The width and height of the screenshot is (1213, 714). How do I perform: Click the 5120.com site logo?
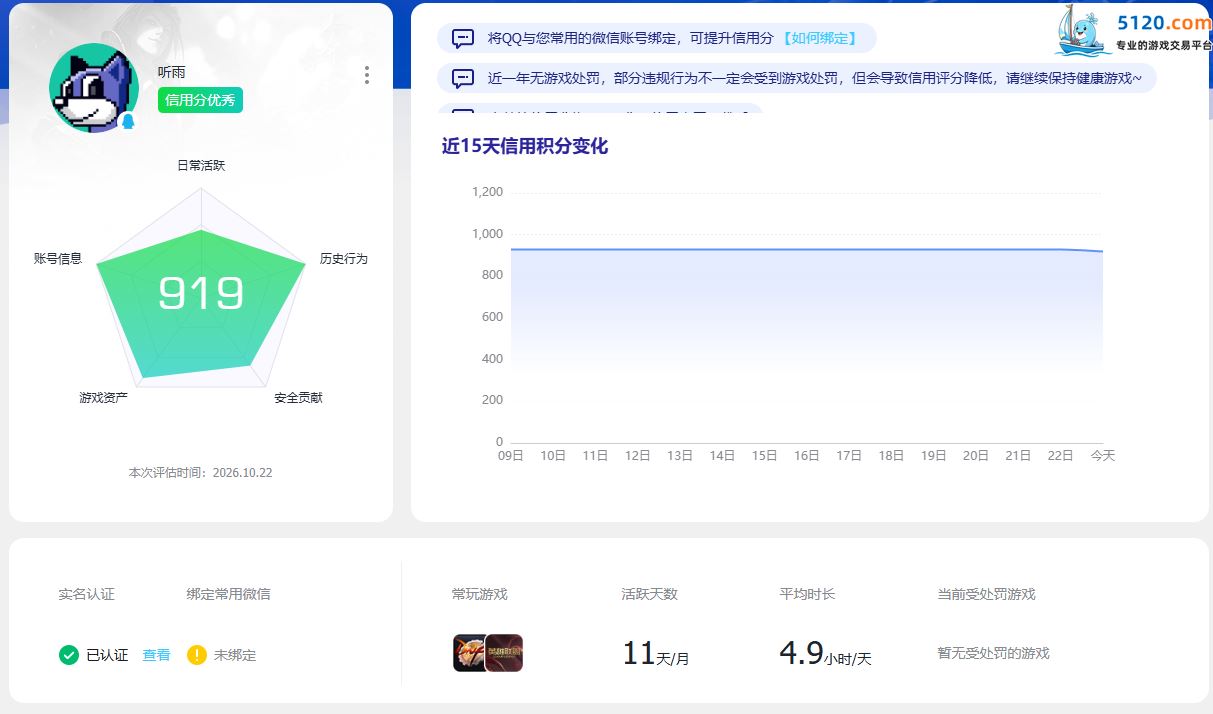tap(1133, 32)
